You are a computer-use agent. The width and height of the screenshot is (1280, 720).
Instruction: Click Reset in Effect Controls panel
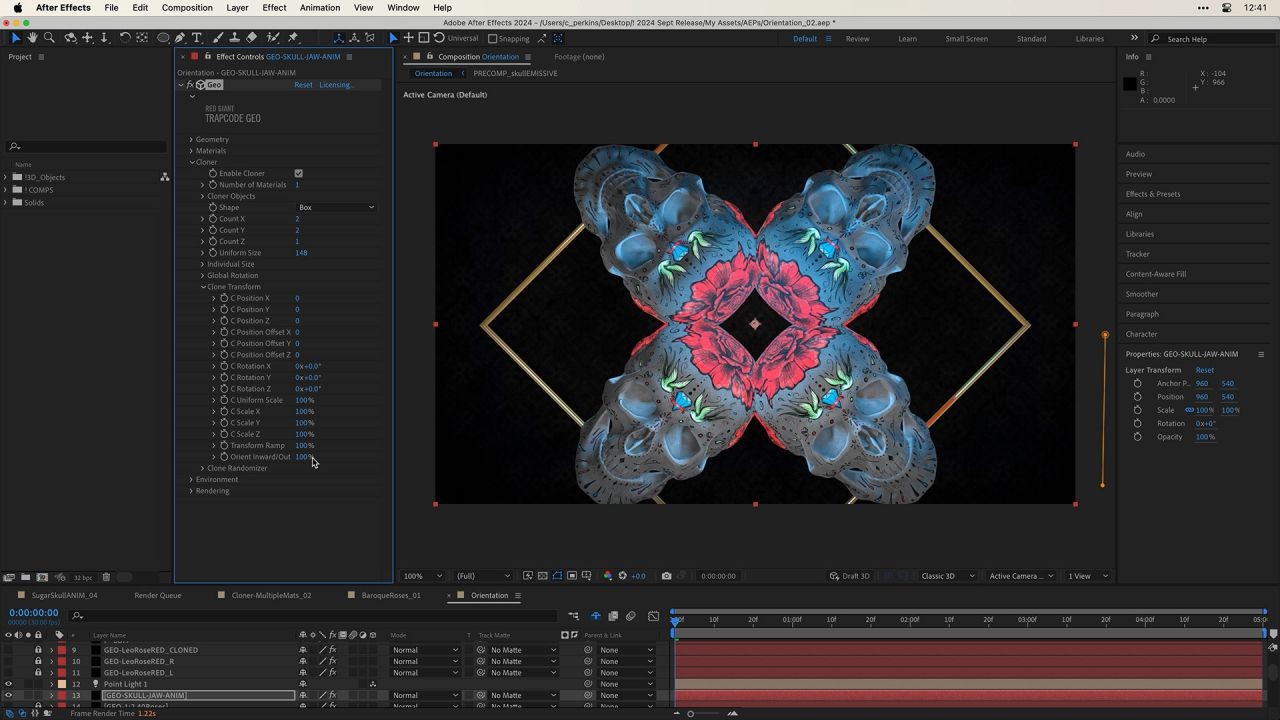point(303,85)
